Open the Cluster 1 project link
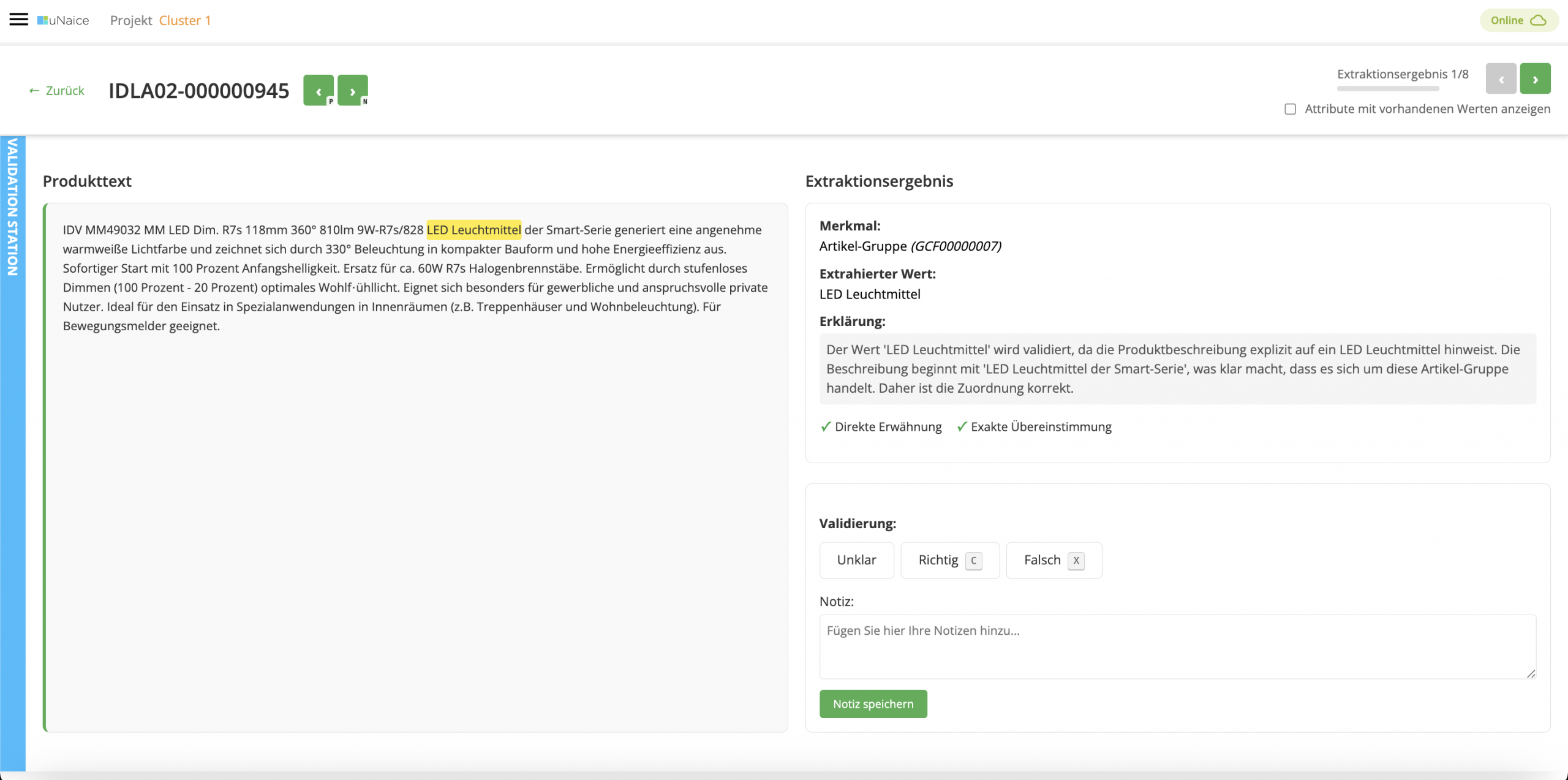 184,20
